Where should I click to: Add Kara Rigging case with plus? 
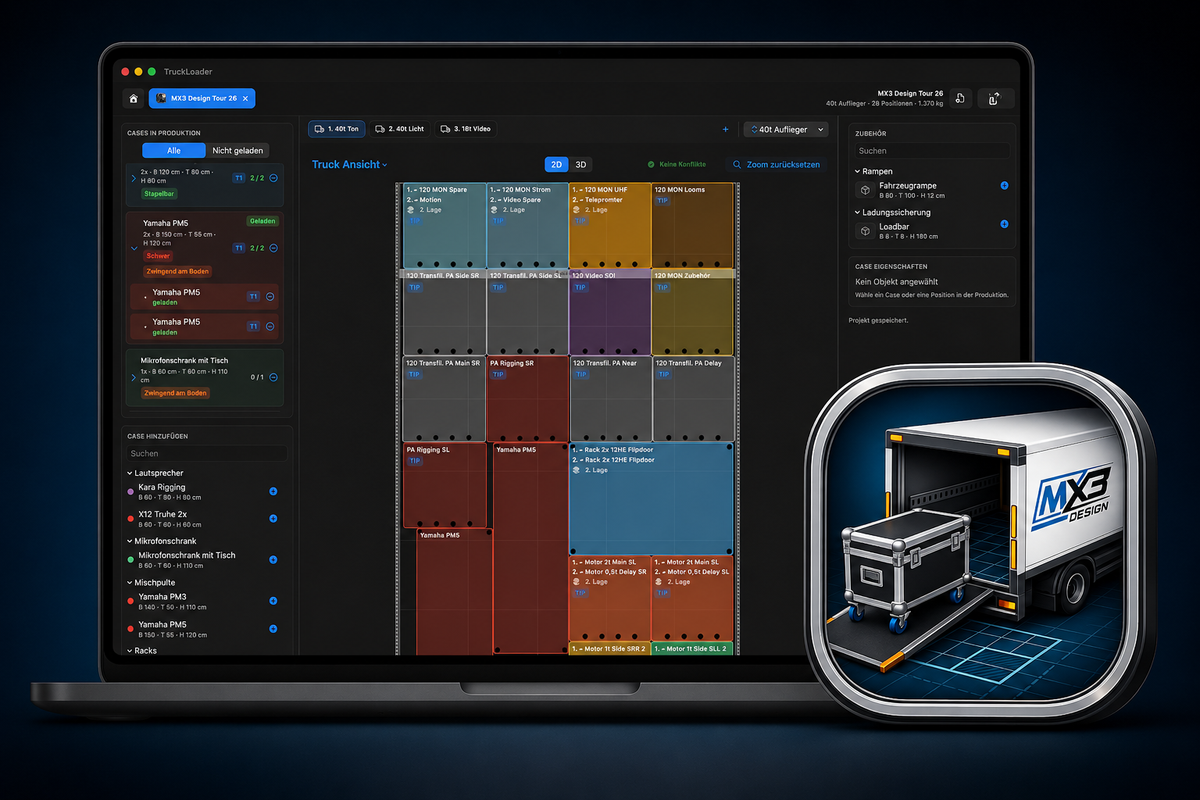[x=273, y=492]
